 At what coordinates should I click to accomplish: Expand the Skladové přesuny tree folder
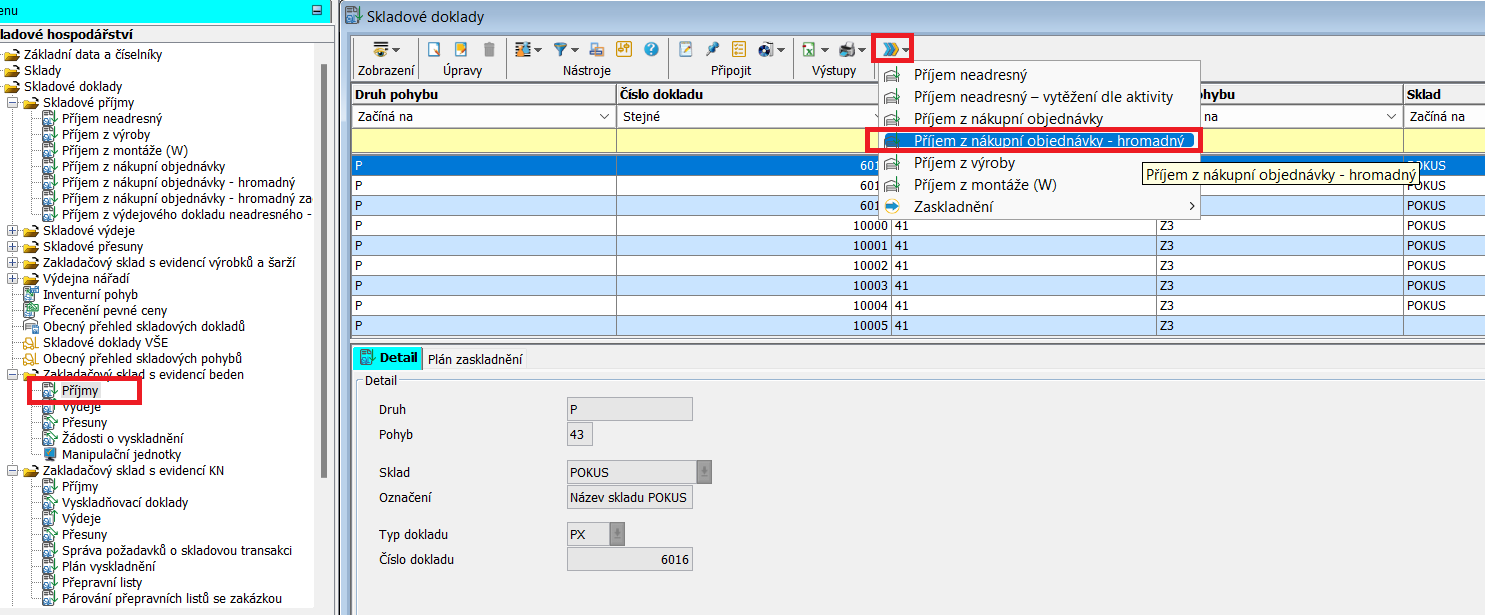click(12, 247)
